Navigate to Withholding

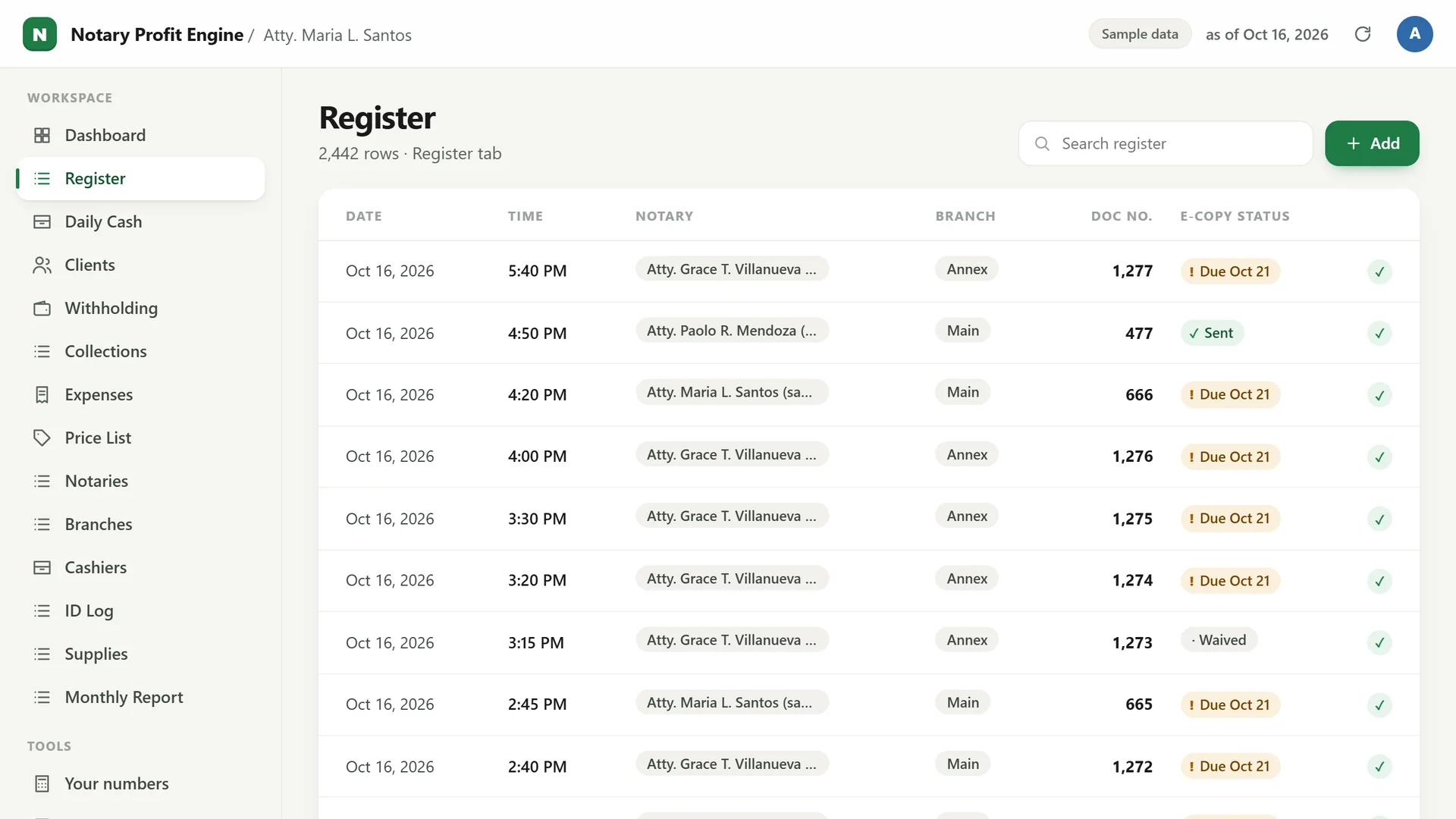(140, 308)
